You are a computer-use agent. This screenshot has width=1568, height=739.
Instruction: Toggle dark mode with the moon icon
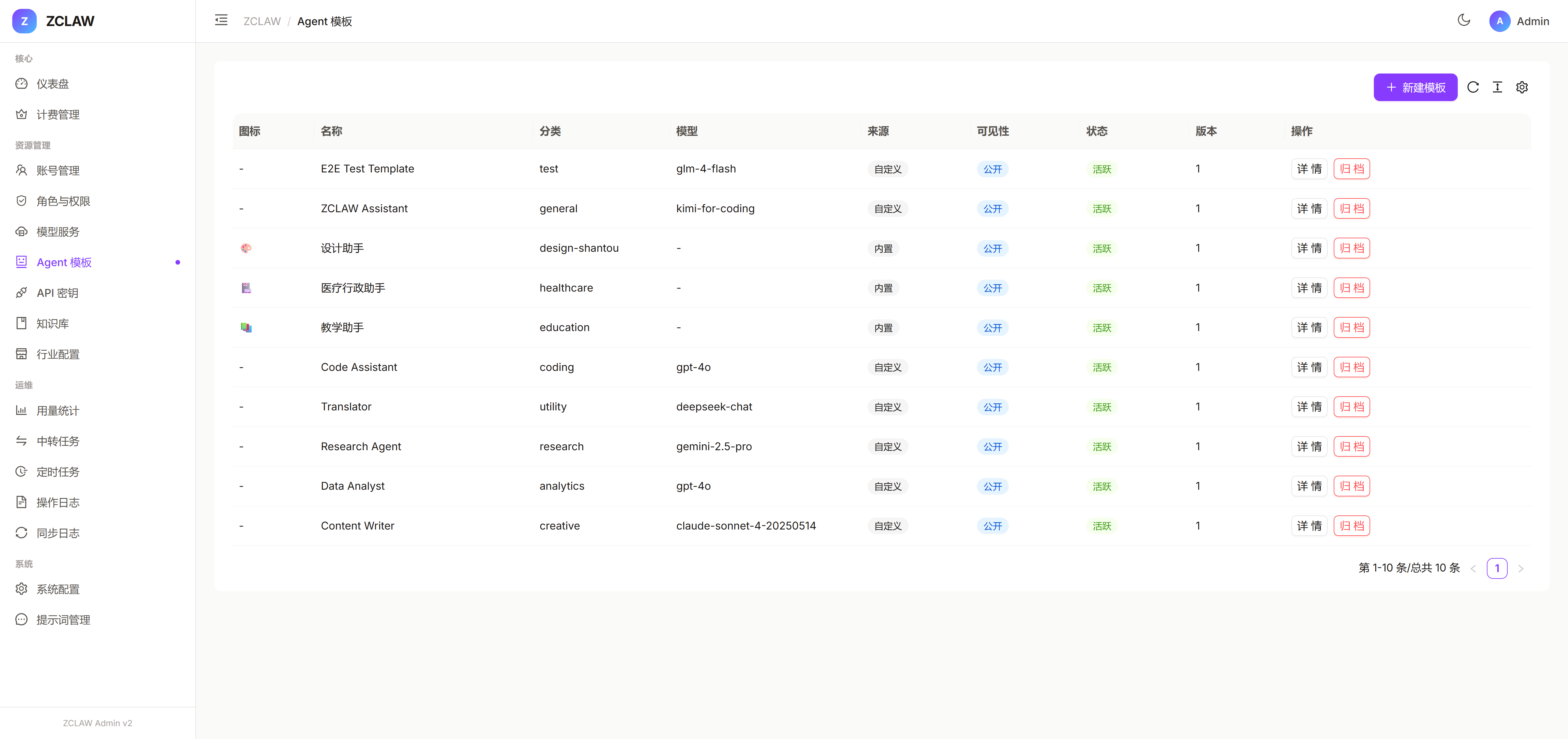coord(1464,21)
